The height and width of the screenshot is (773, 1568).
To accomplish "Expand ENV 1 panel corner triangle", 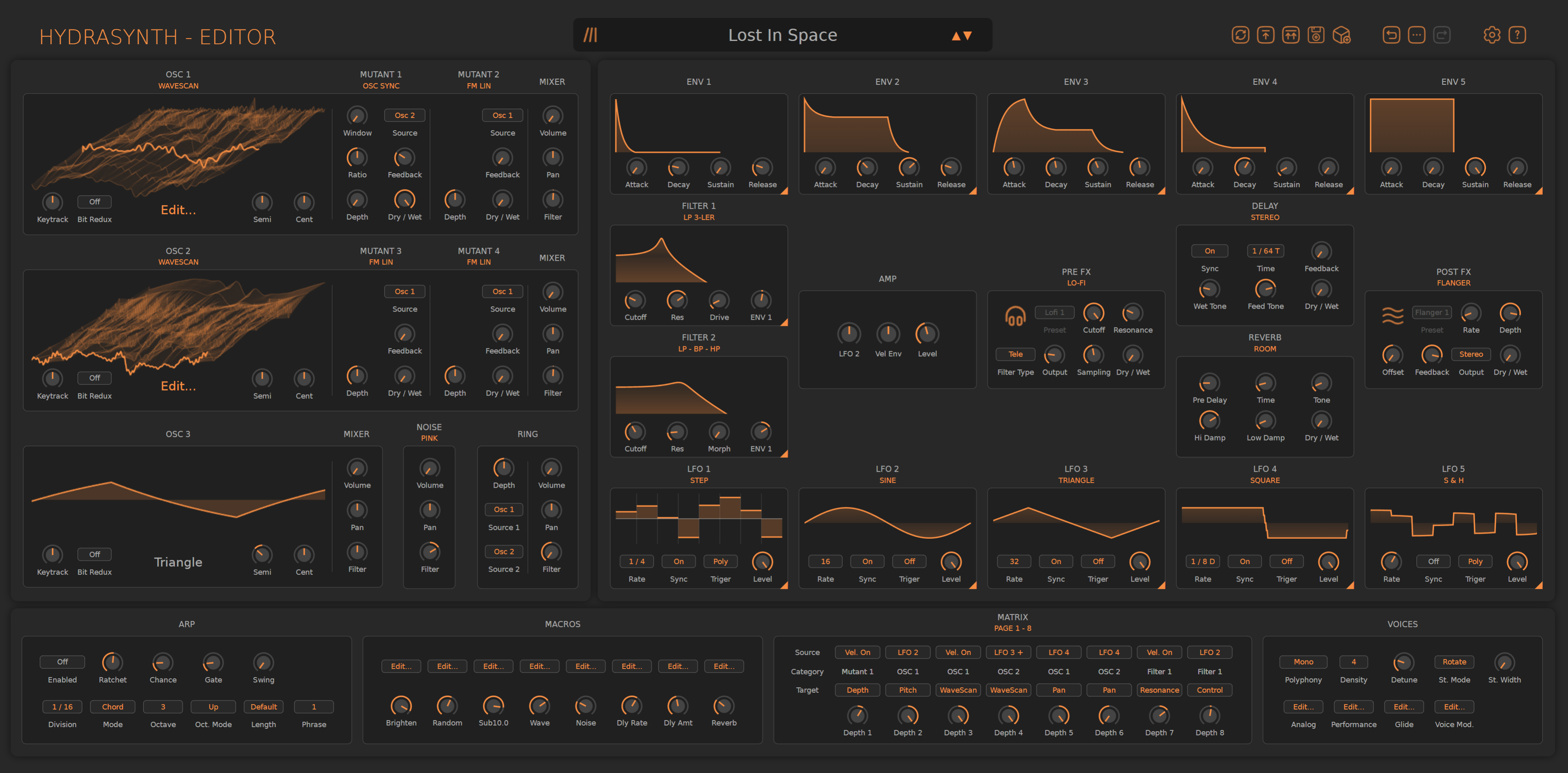I will click(784, 190).
